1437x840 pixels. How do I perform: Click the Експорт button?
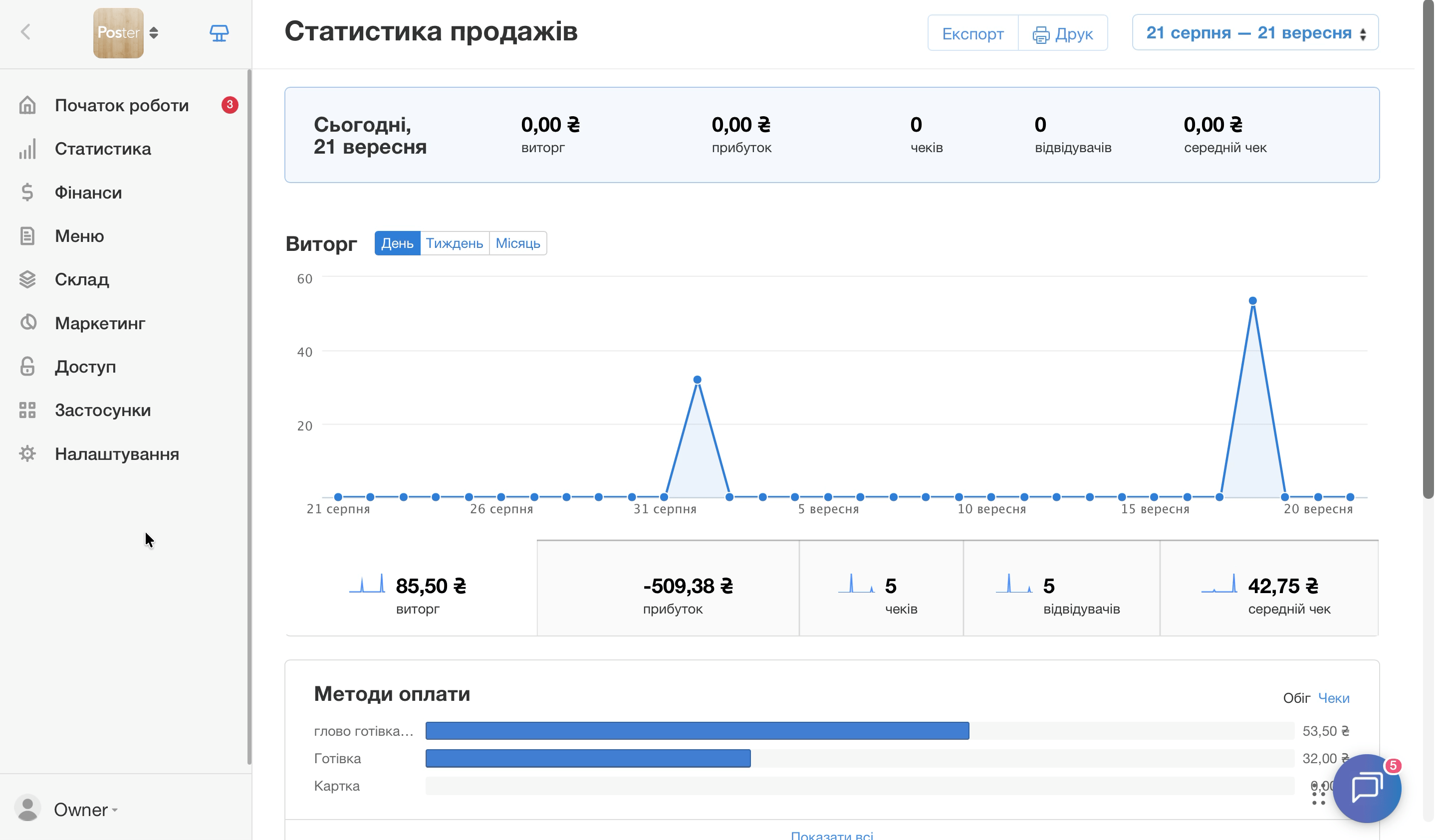pyautogui.click(x=973, y=33)
